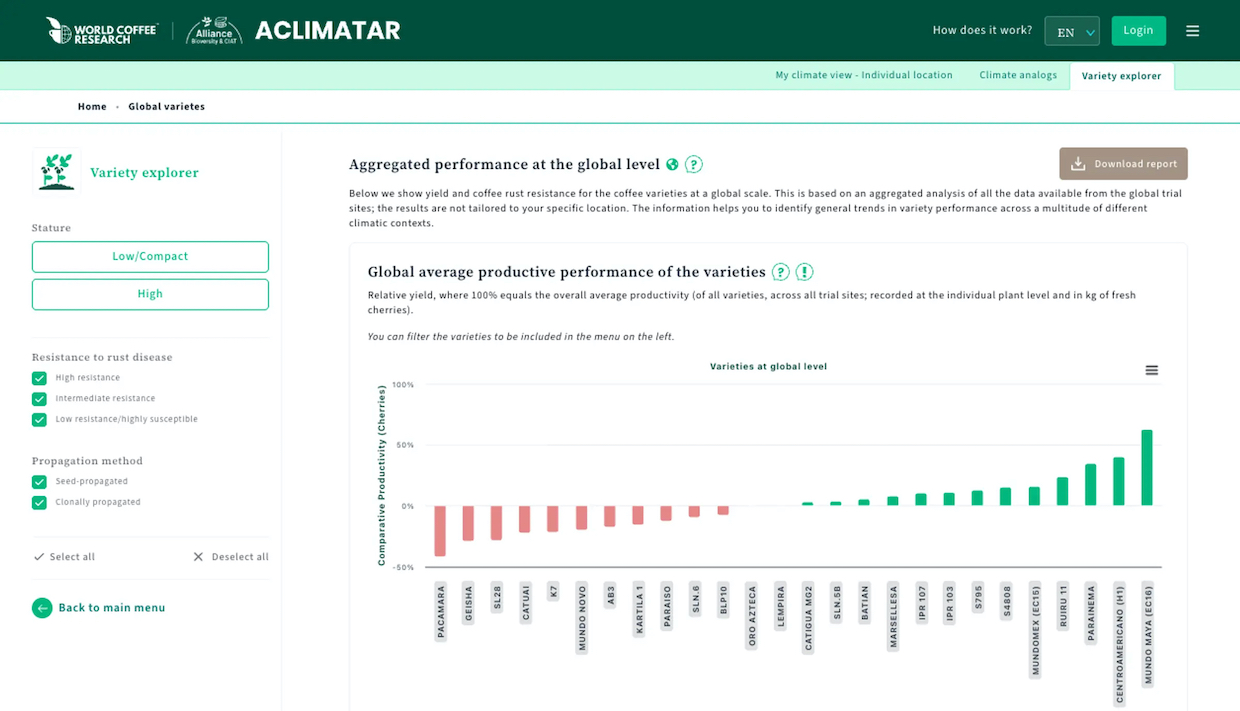1240x711 pixels.
Task: Open help icon beside Global average productive
Action: 781,272
